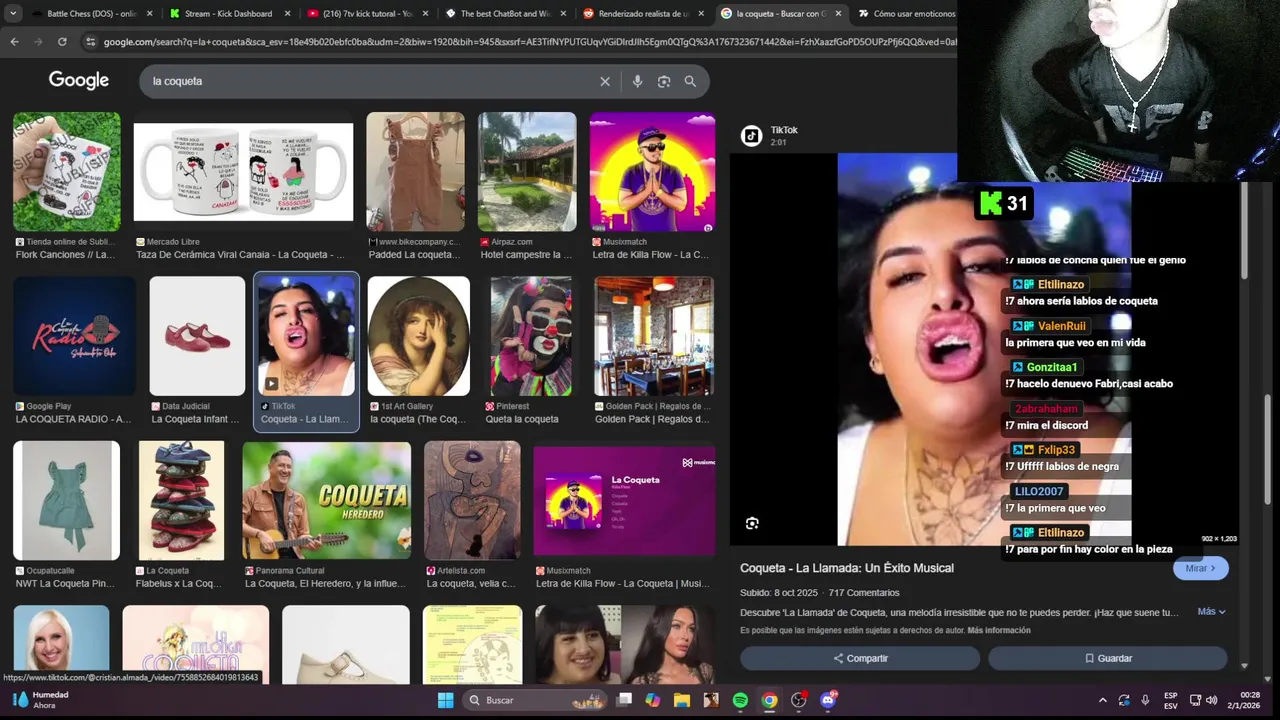Open the Humedad weather widget

[x=40, y=700]
